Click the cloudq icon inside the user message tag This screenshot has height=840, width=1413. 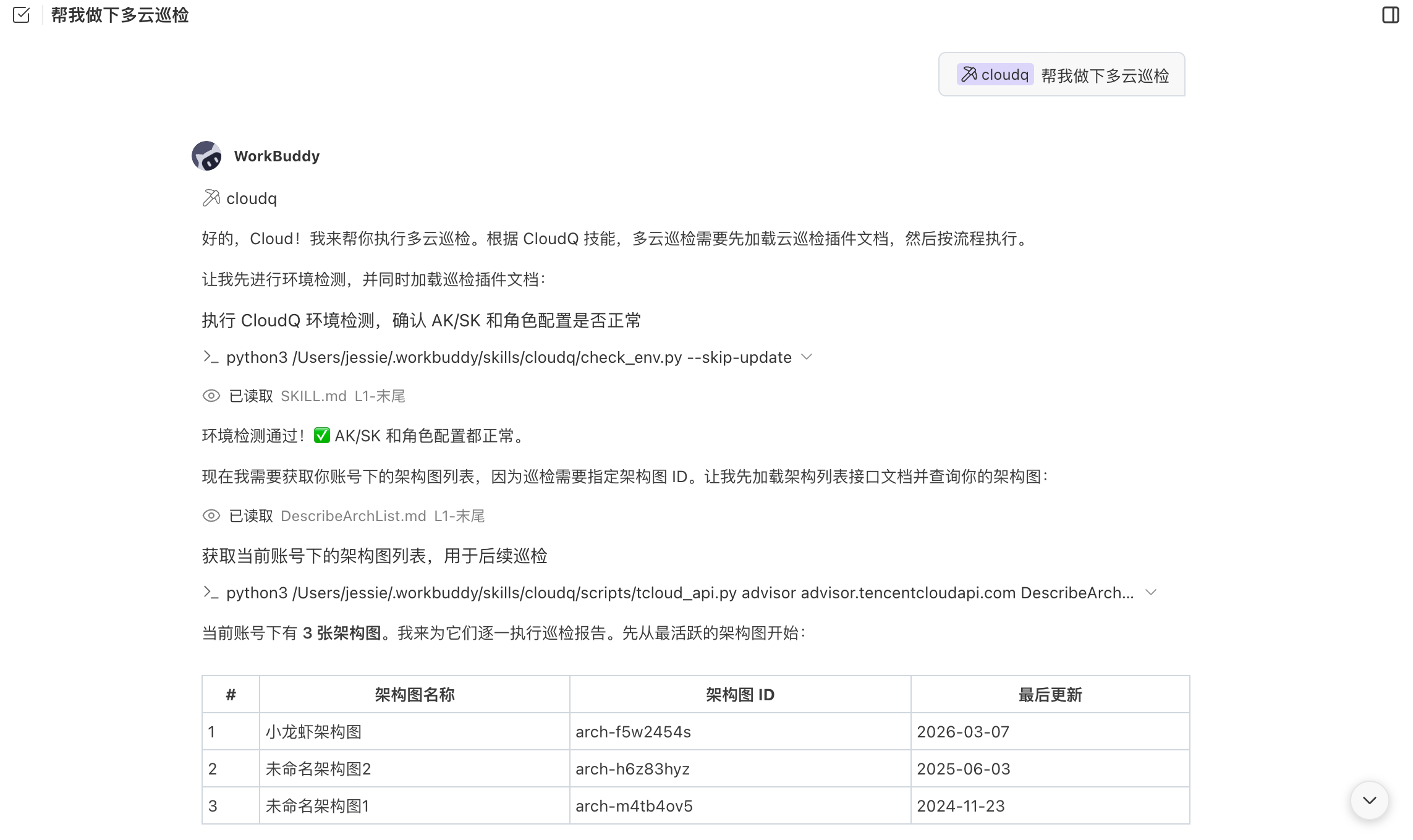point(967,74)
